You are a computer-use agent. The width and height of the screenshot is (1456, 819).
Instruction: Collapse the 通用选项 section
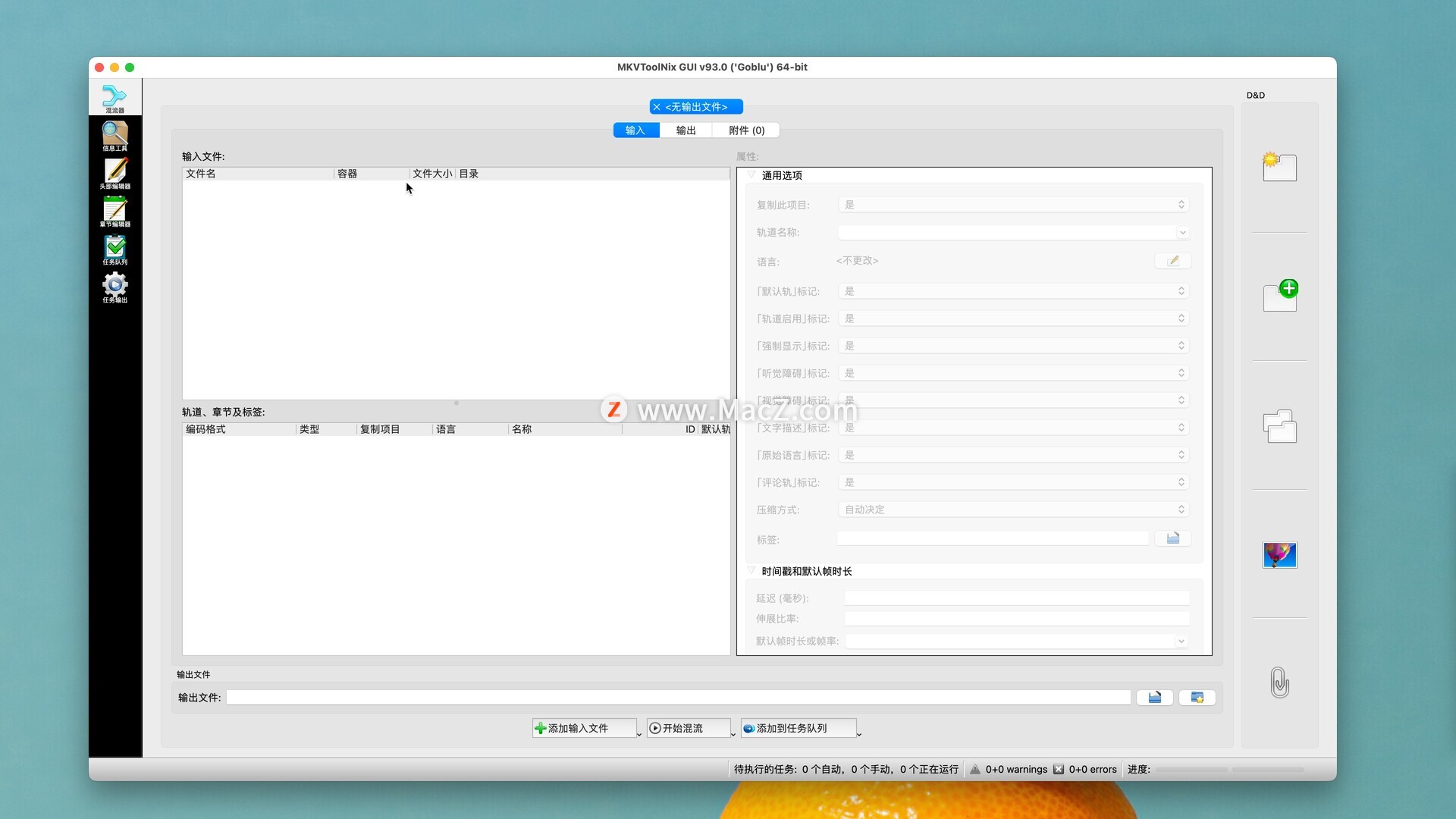pyautogui.click(x=752, y=175)
